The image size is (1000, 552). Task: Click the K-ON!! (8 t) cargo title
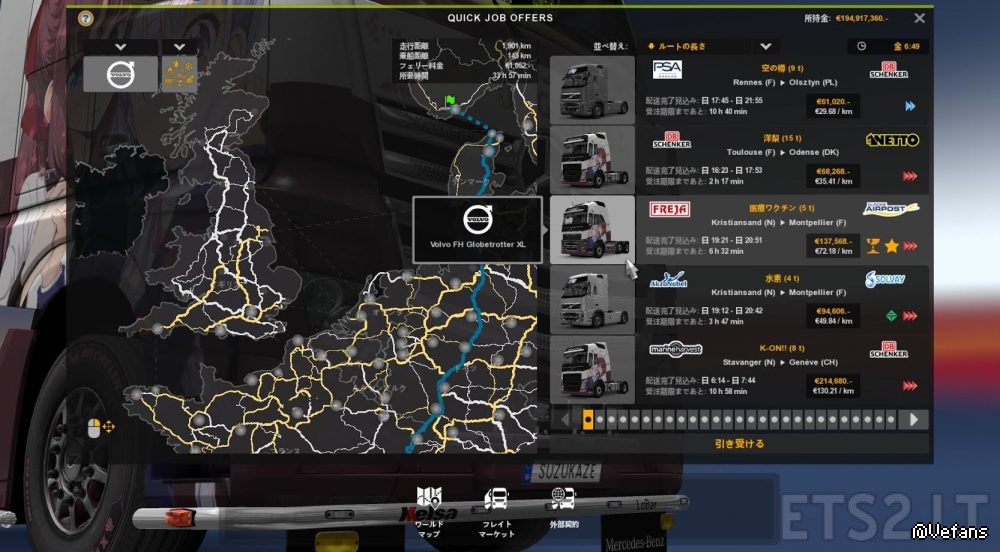coord(781,348)
